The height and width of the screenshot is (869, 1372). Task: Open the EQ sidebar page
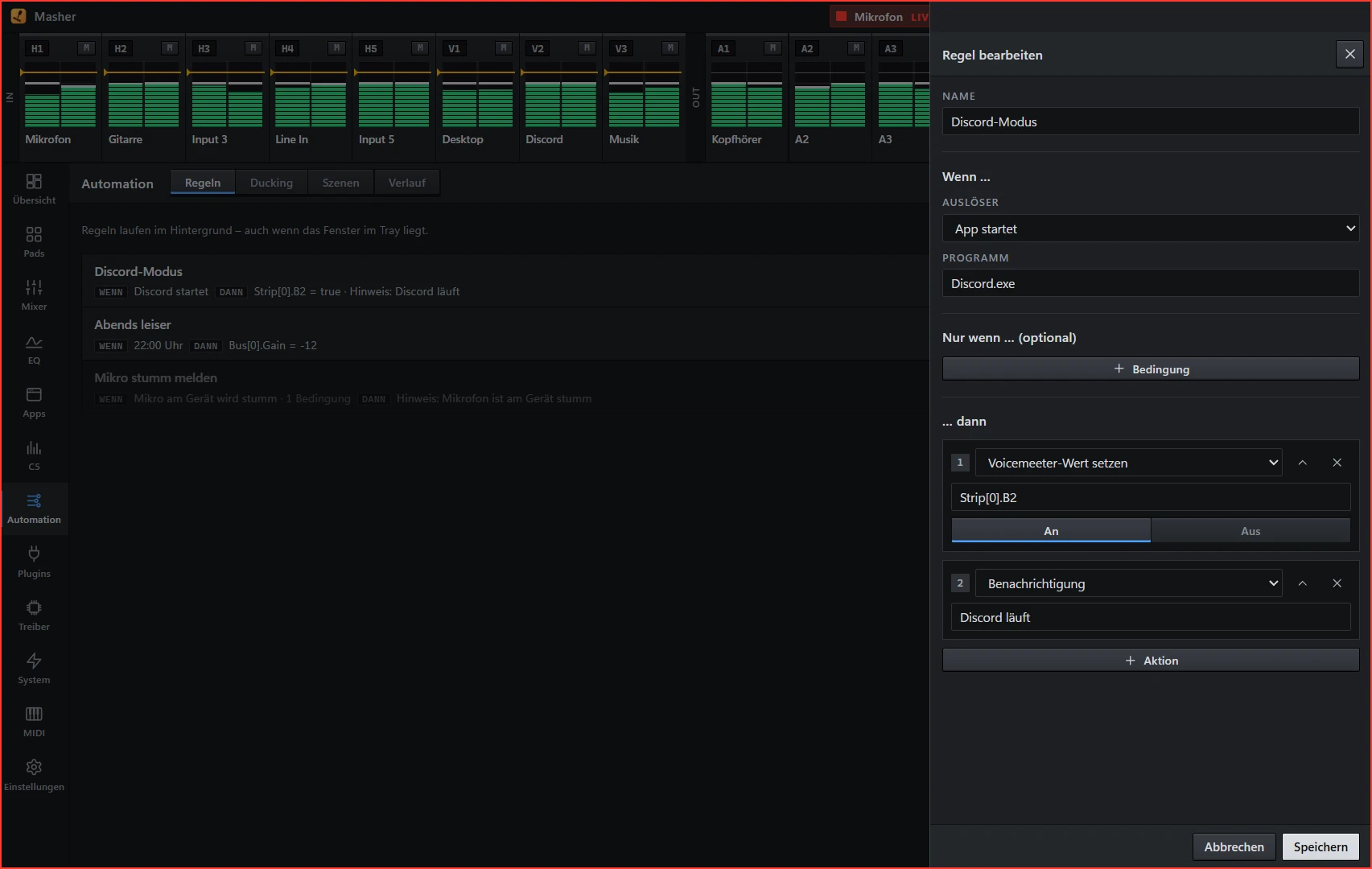click(x=34, y=349)
